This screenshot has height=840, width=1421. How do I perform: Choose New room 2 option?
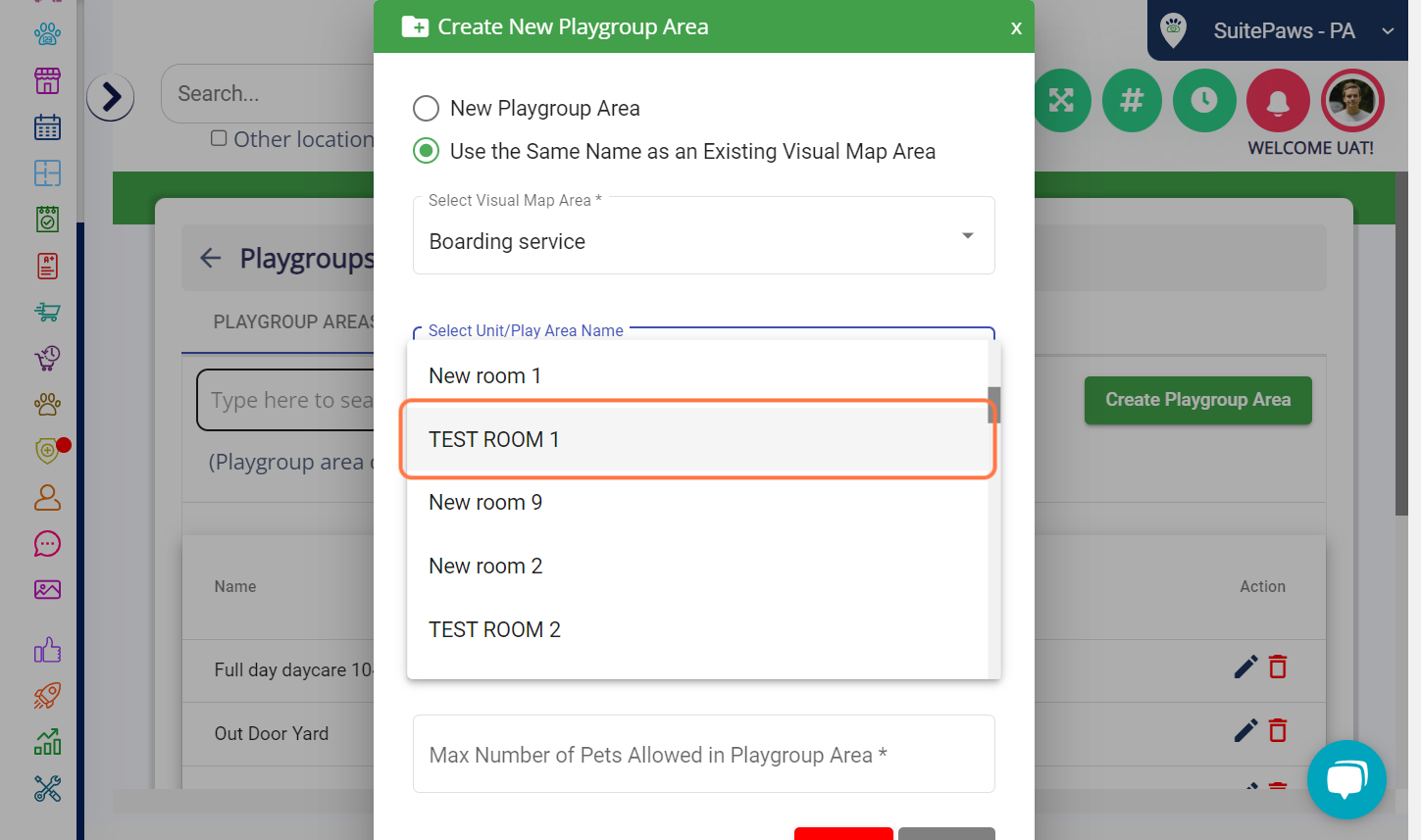click(697, 566)
